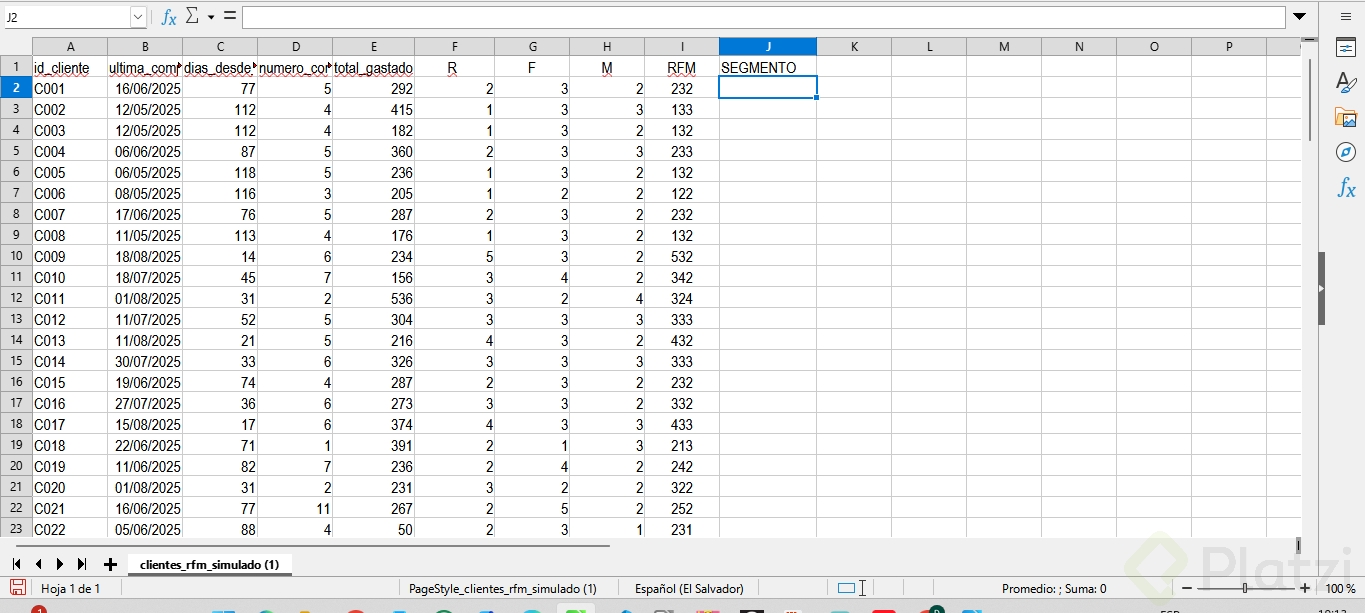Open the sidebar Navigator deck

pos(1346,152)
